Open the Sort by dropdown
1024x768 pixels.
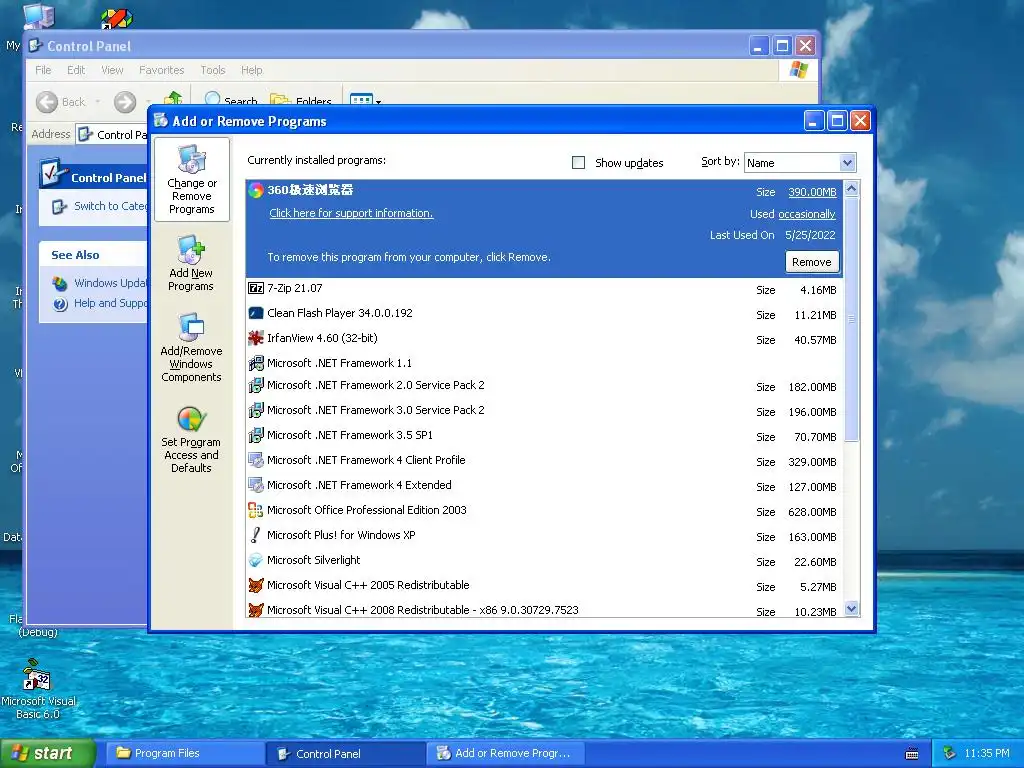pyautogui.click(x=847, y=163)
